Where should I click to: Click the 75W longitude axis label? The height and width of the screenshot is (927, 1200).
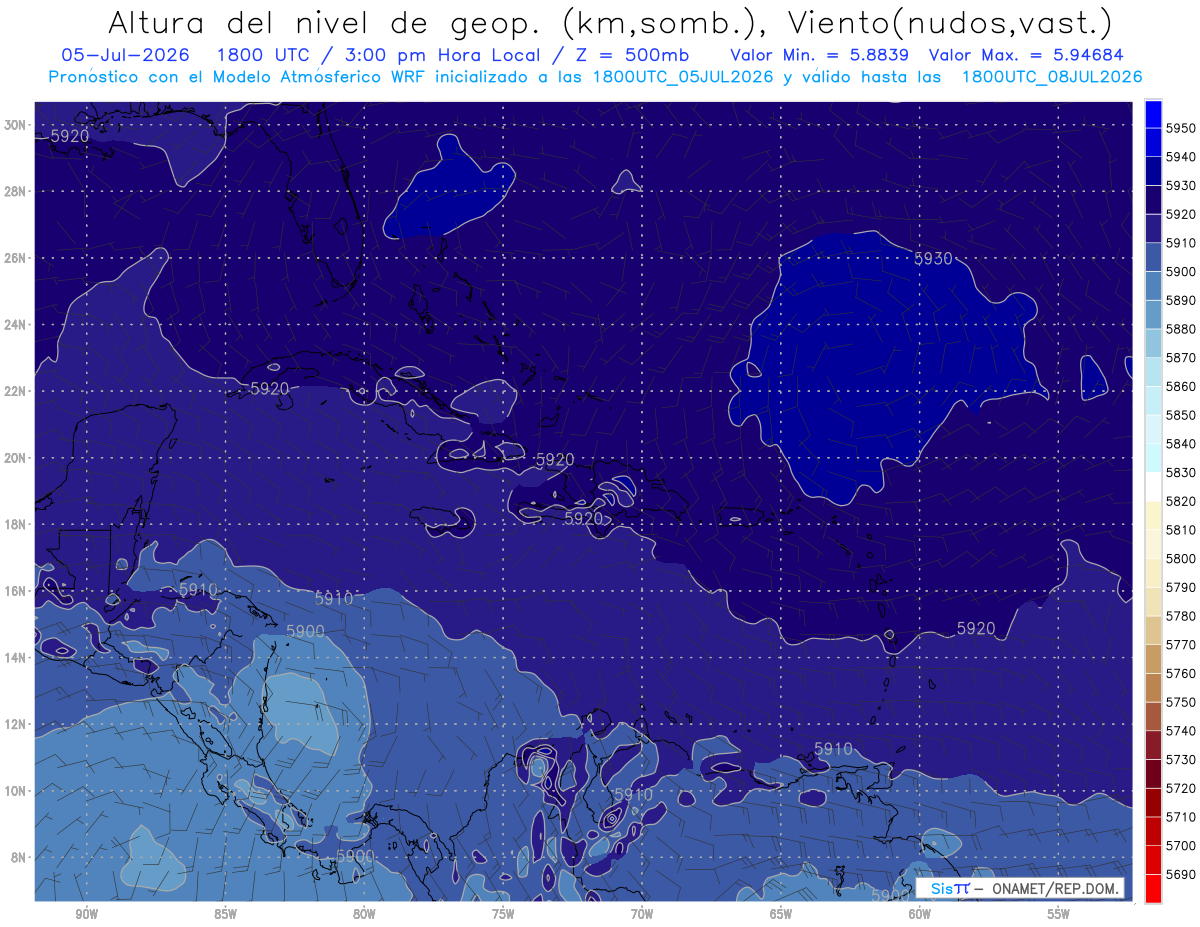tap(503, 914)
